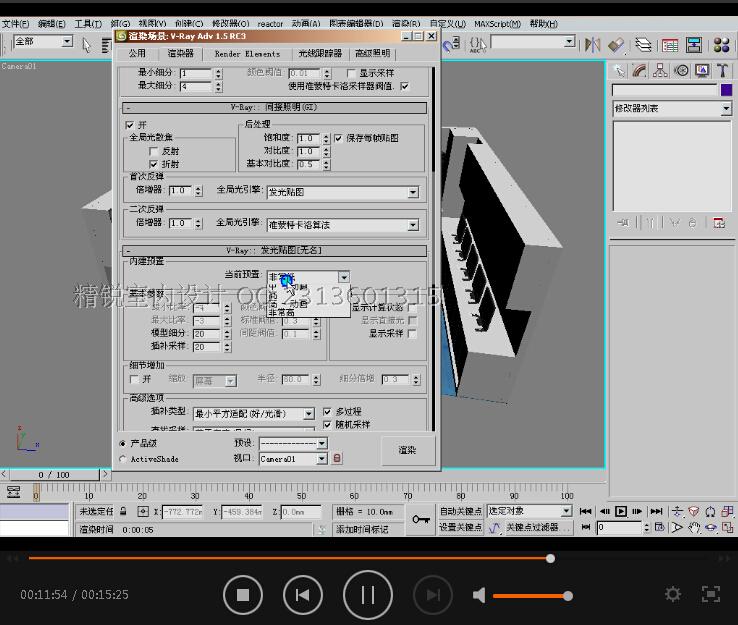This screenshot has width=738, height=625.
Task: Open the reactor menu
Action: 270,24
